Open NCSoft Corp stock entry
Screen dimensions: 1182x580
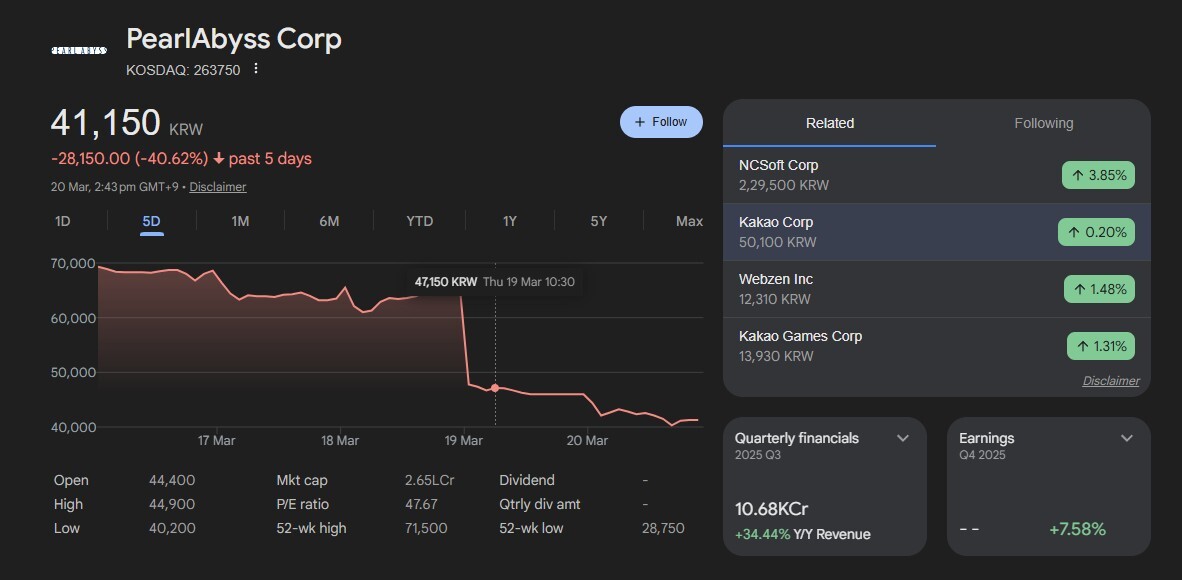click(x=779, y=165)
